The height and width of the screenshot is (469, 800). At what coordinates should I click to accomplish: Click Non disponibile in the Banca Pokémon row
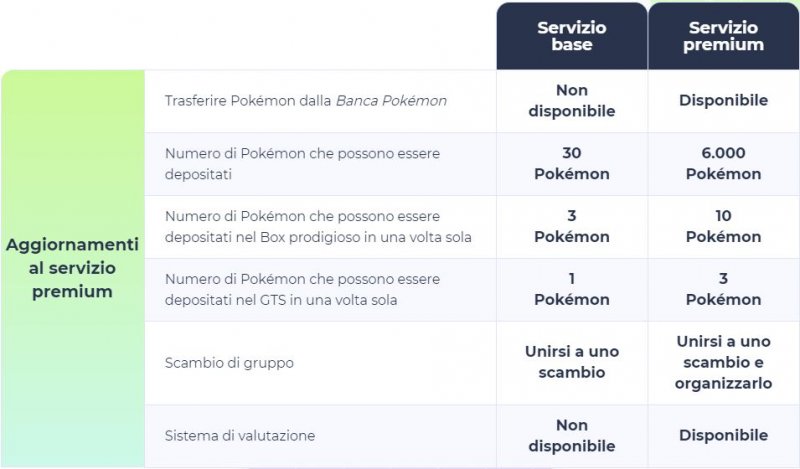(571, 101)
